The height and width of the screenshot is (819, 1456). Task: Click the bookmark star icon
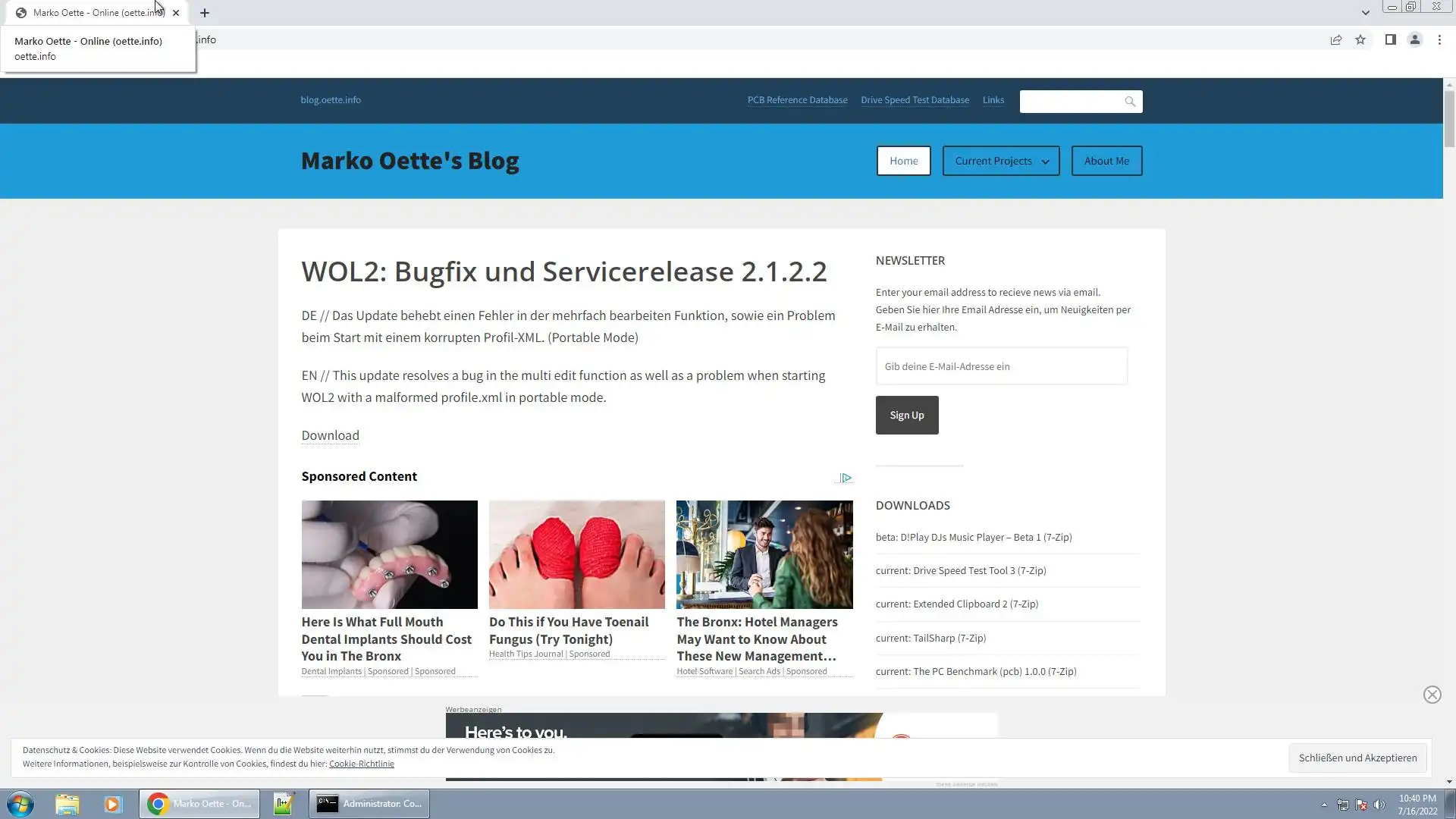1360,40
